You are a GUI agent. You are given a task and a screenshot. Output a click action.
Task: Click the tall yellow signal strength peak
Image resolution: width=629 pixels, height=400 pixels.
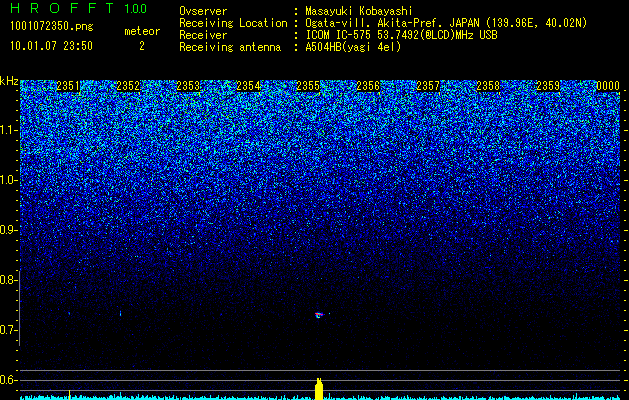[319, 388]
